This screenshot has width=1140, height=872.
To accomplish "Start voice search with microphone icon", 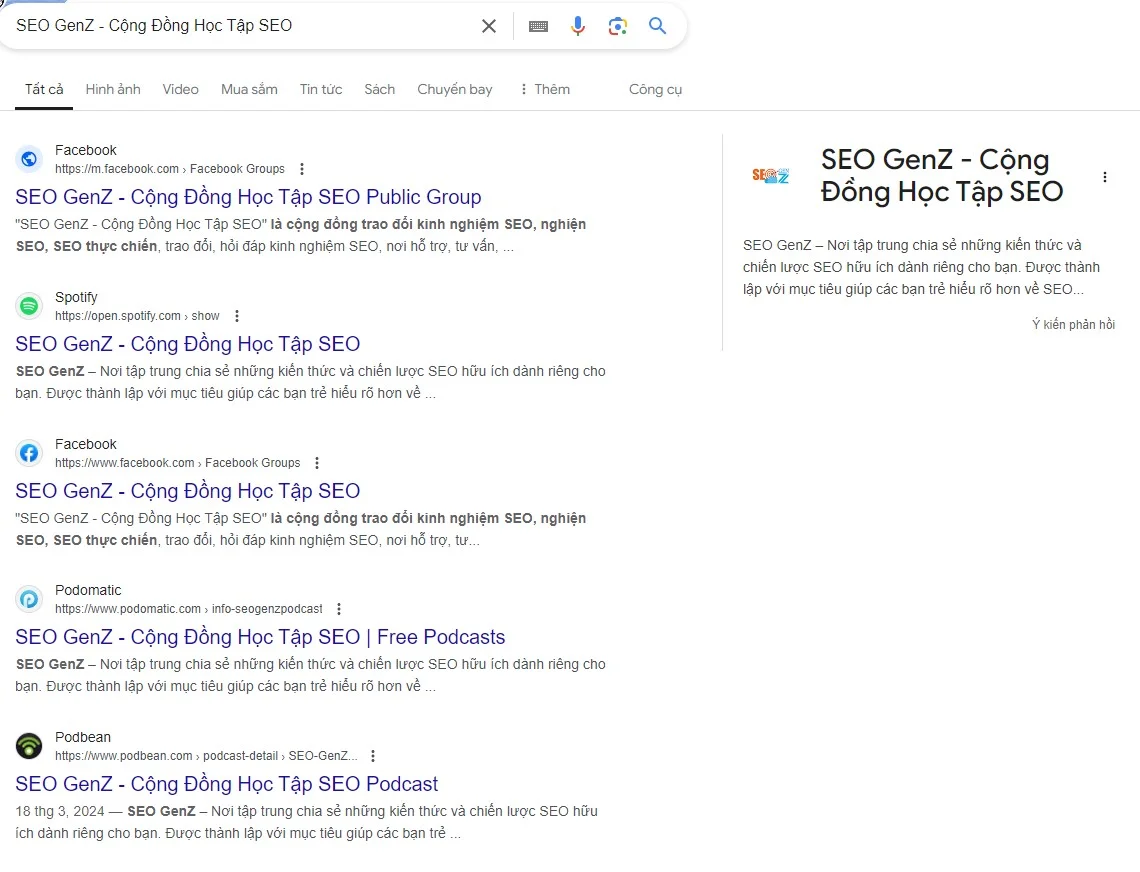I will click(x=578, y=26).
